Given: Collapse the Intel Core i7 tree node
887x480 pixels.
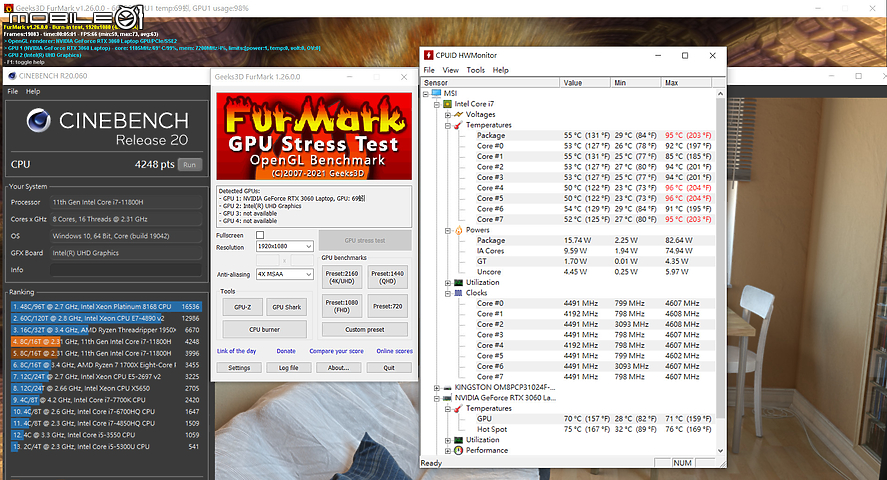Looking at the screenshot, I should point(437,105).
